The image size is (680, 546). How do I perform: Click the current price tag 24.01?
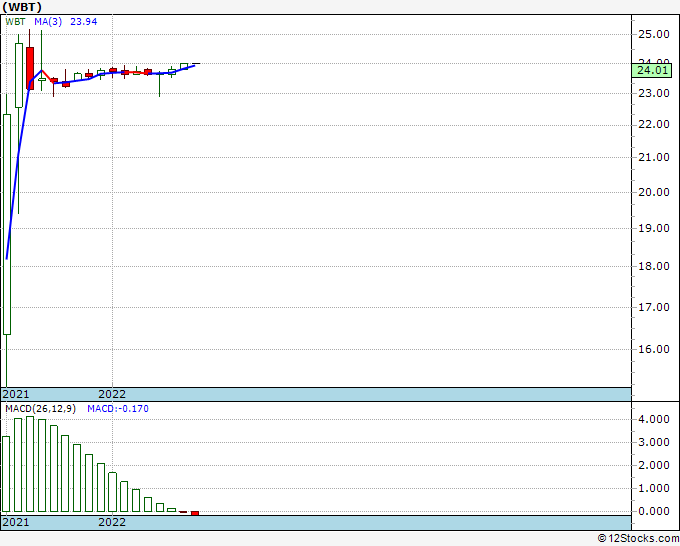[x=652, y=70]
